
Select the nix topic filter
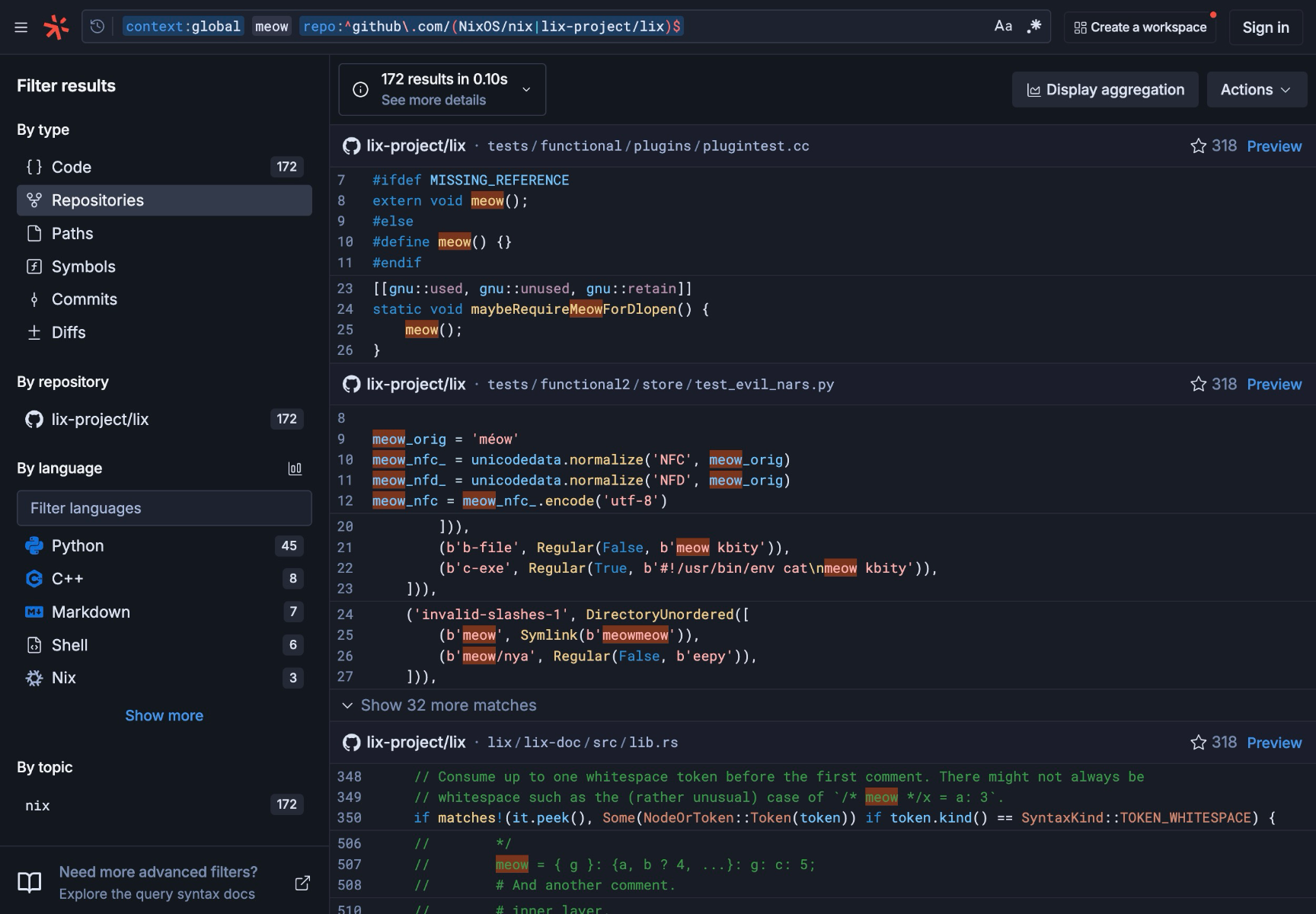[x=164, y=805]
